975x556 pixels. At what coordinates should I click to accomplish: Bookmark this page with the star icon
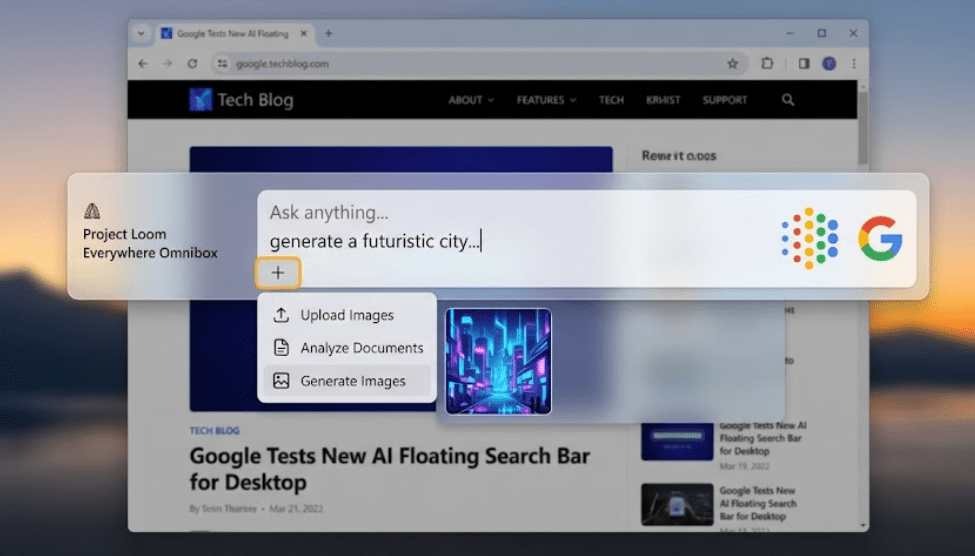732,63
